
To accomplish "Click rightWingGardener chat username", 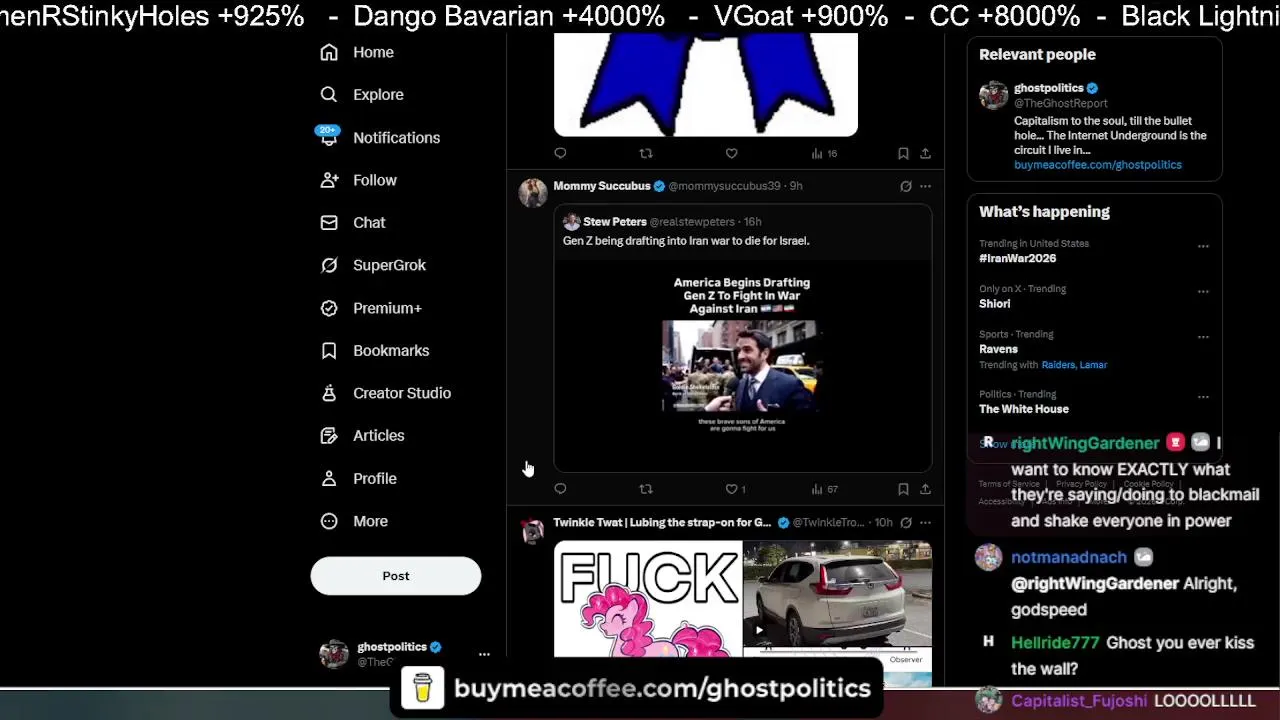I will [x=1085, y=443].
